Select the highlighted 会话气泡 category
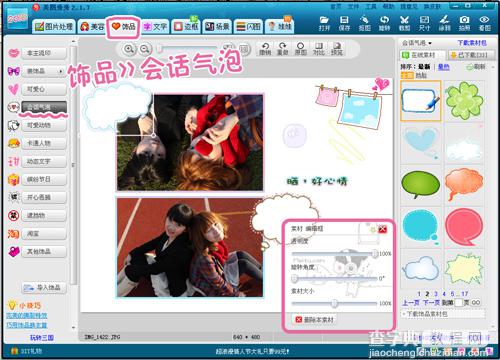Screen dimensions: 500x360 pyautogui.click(x=44, y=107)
